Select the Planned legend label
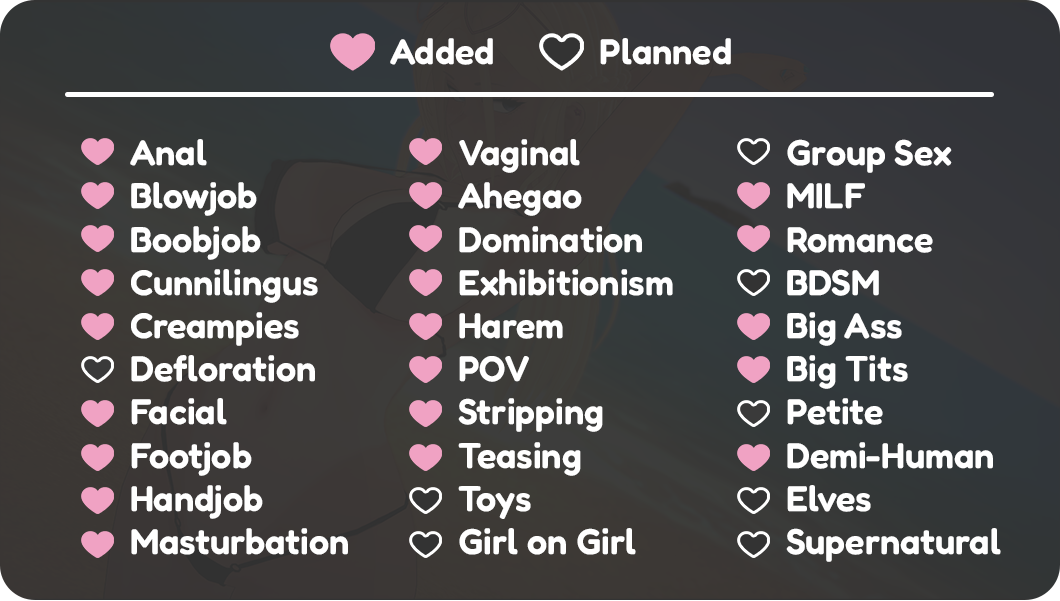The width and height of the screenshot is (1060, 601). (665, 52)
